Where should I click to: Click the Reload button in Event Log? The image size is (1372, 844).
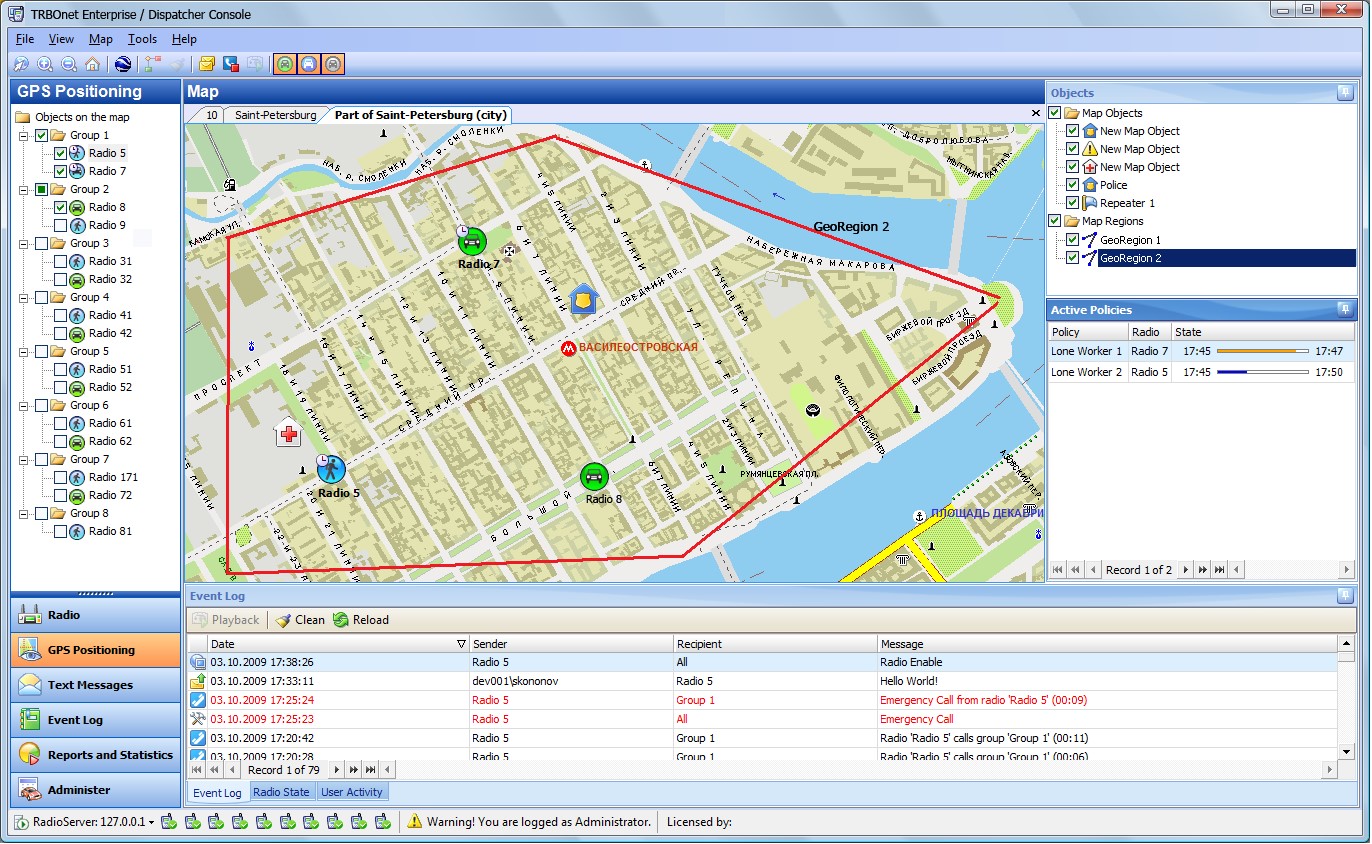coord(361,620)
